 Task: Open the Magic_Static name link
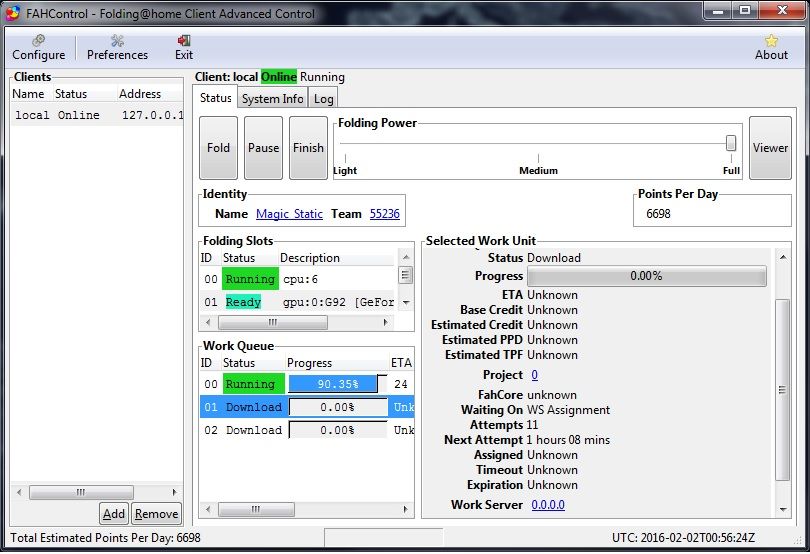289,213
